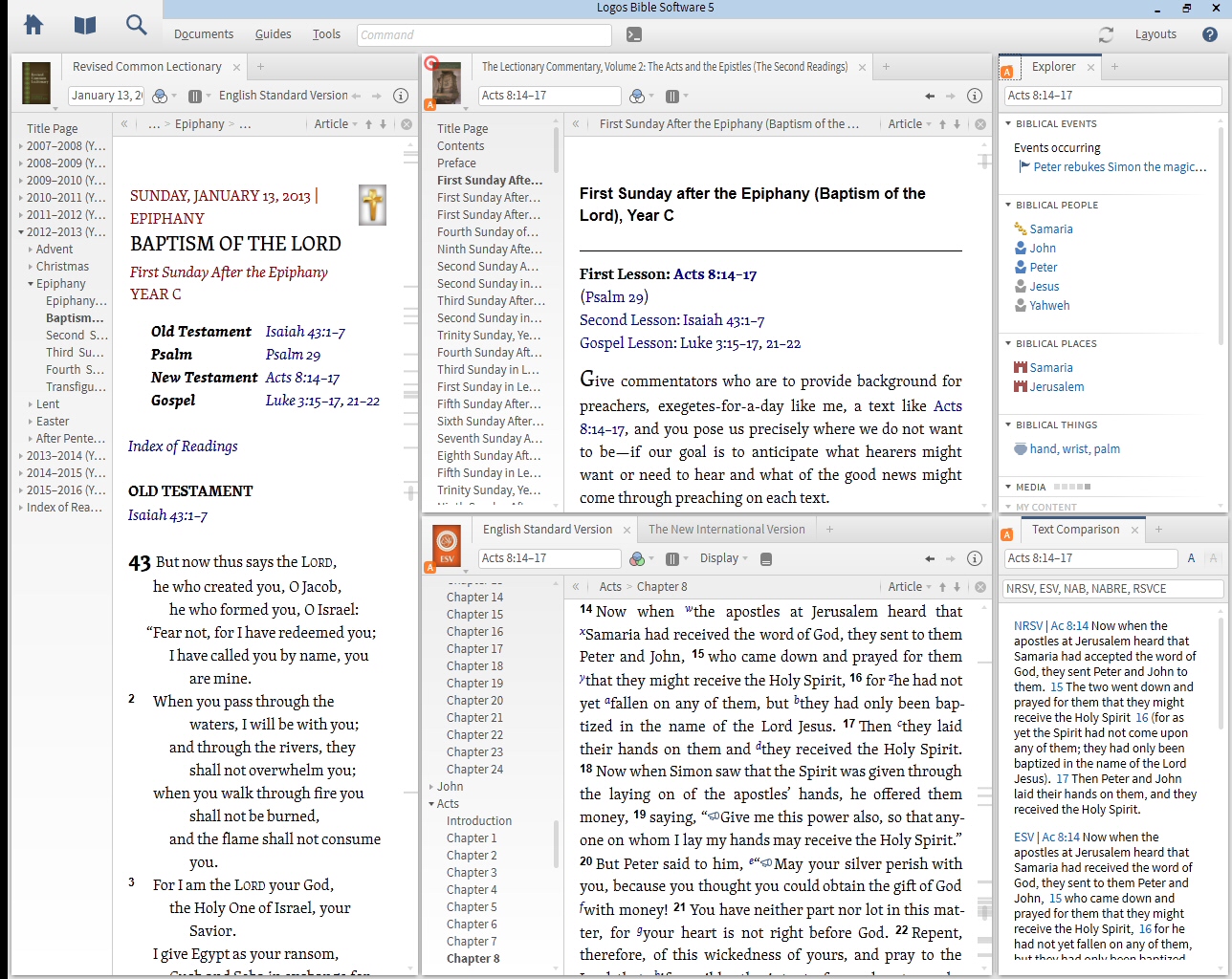Show resource info for Revised Common Lectionary

pos(401,96)
